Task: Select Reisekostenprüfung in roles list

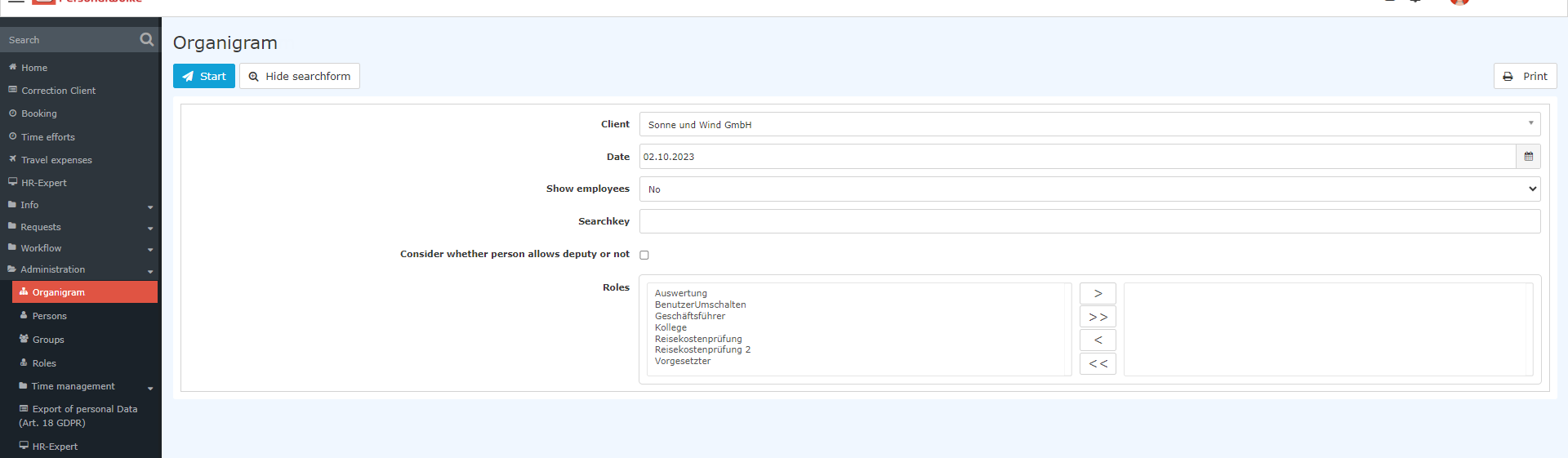Action: (x=698, y=339)
